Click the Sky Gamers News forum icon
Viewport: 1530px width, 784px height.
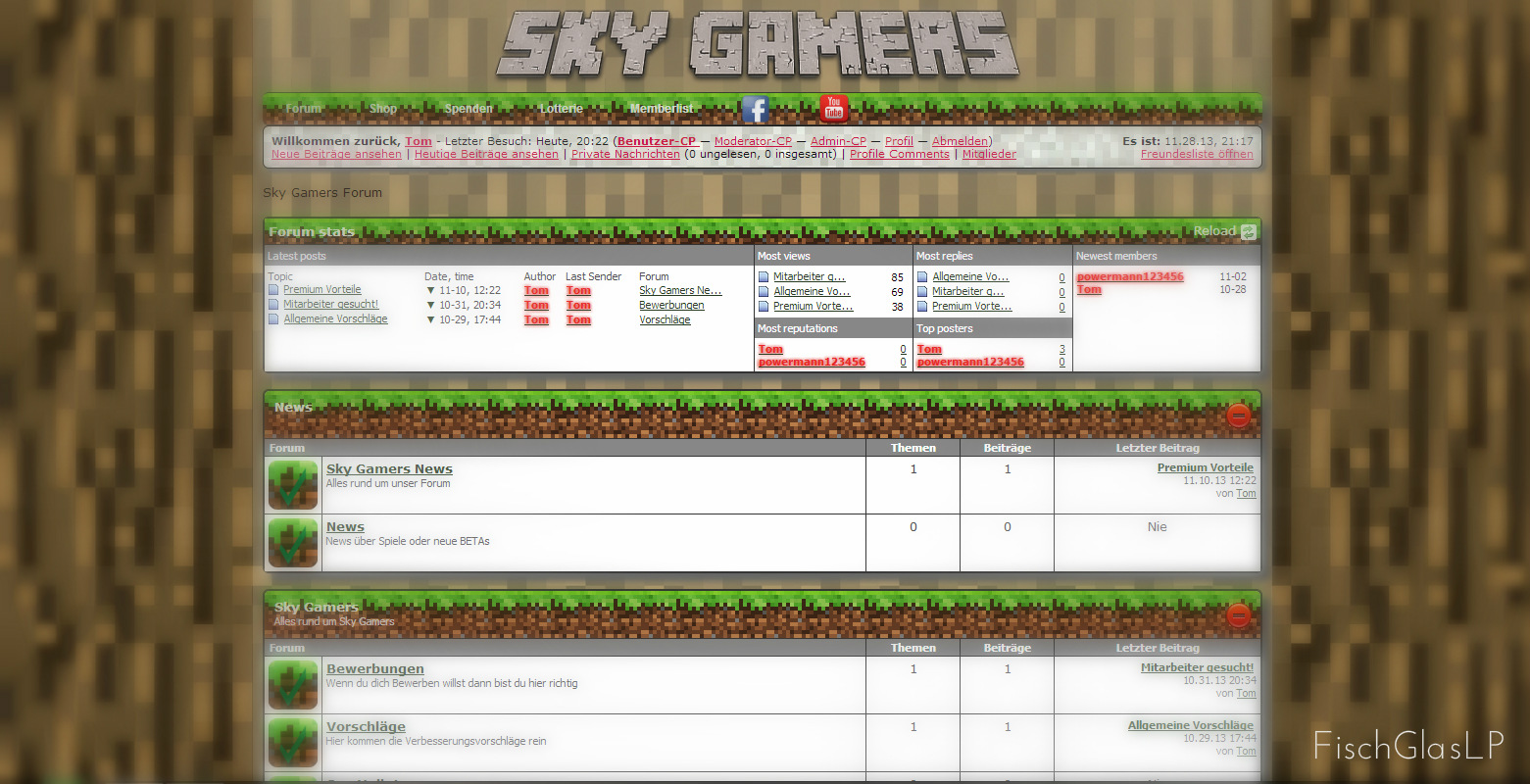point(293,485)
